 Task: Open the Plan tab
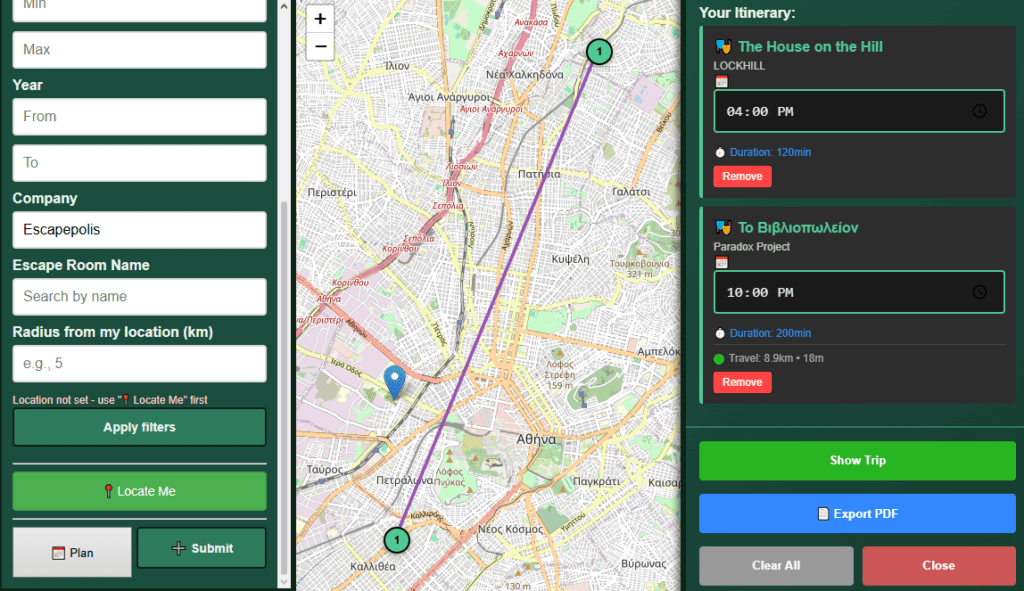(x=72, y=552)
